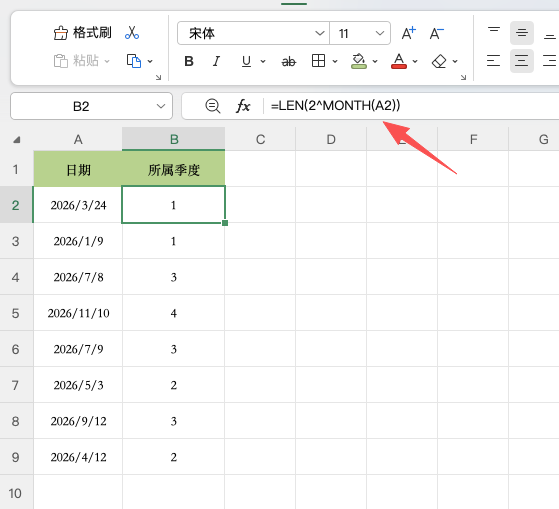Click cell with date 2026/1/9

point(78,241)
